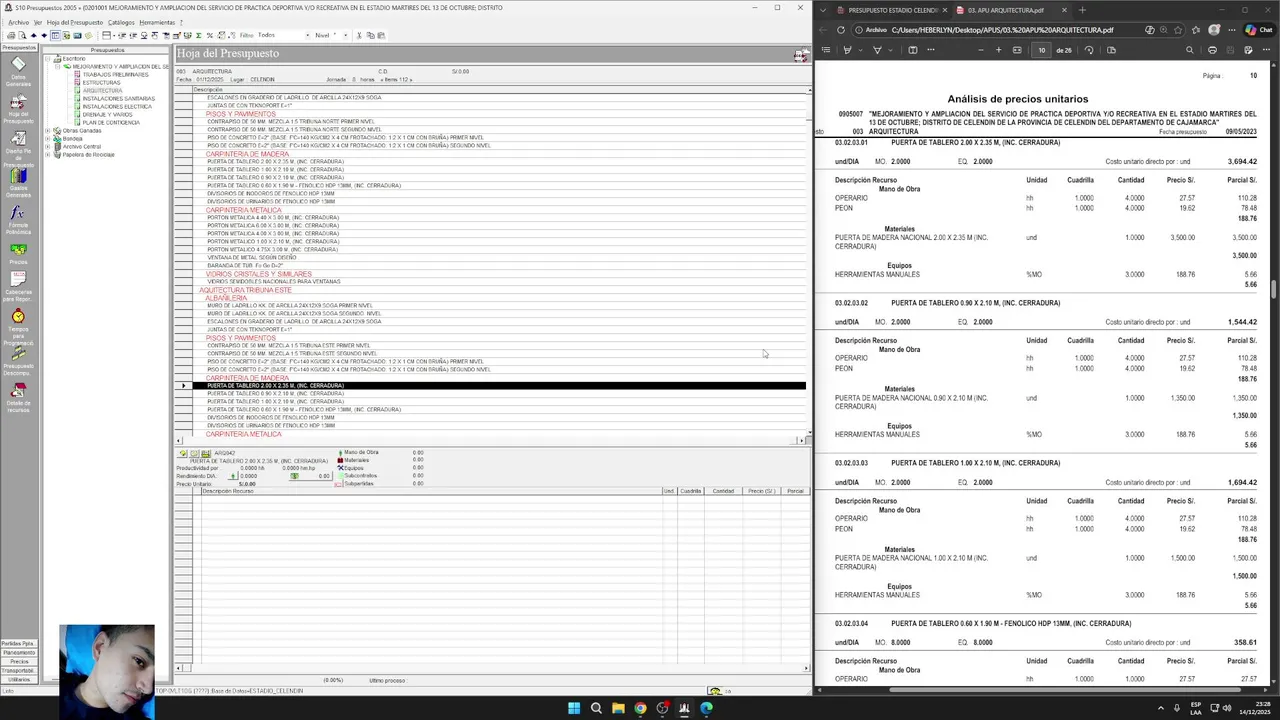Switch to PRESUPUESTO ESTADIO CELENDIN browser tab

click(x=892, y=10)
